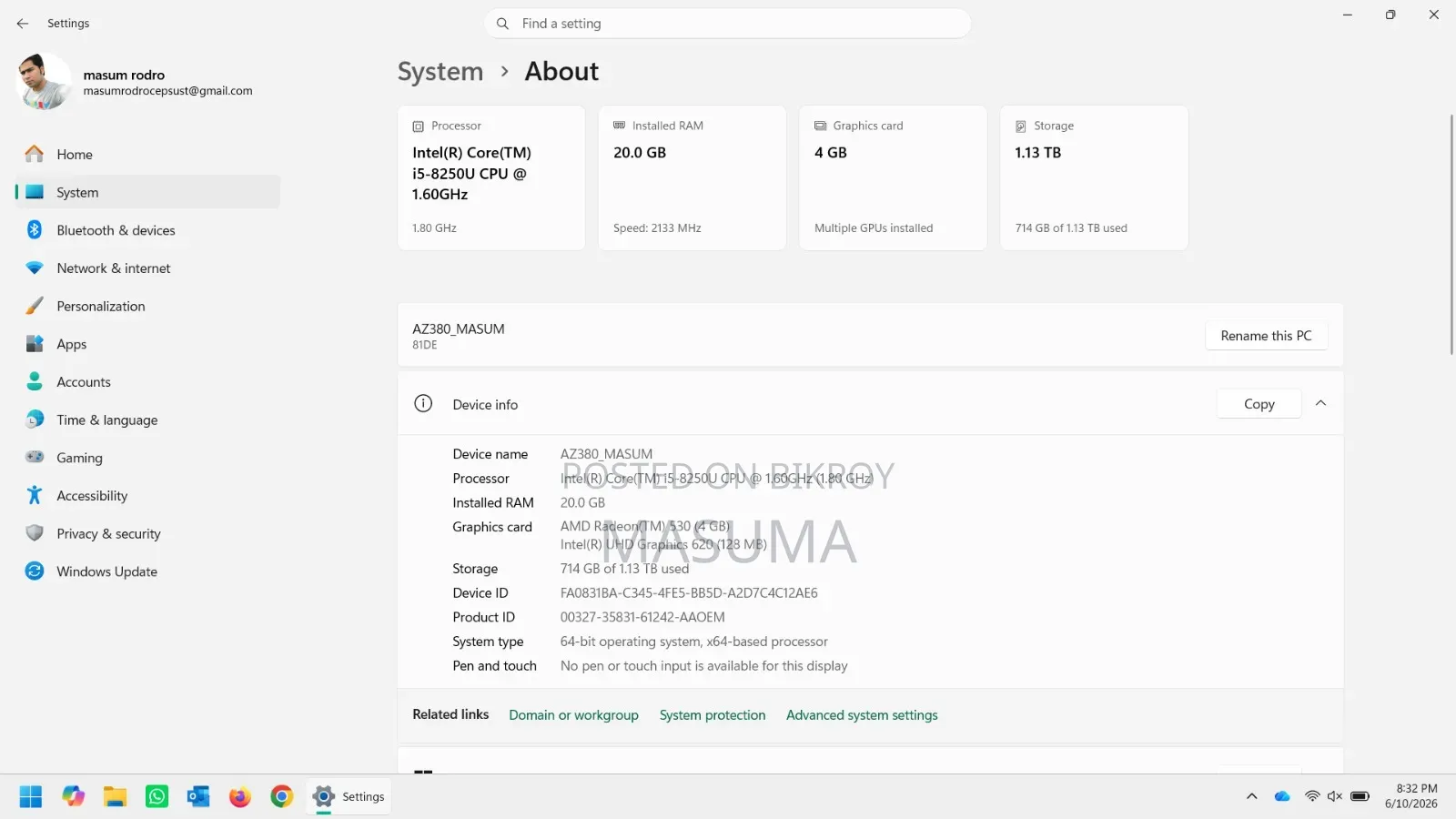Click the page vertical scrollbar
Image resolution: width=1456 pixels, height=819 pixels.
(1451, 235)
